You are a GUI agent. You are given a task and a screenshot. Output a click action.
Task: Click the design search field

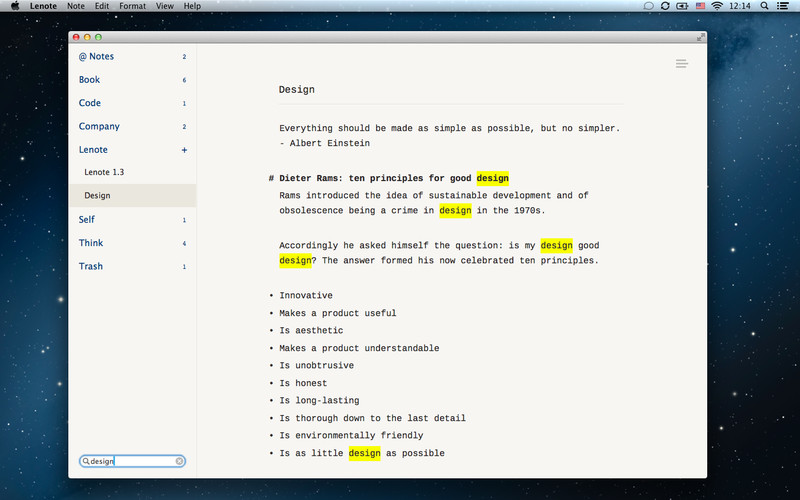point(133,461)
